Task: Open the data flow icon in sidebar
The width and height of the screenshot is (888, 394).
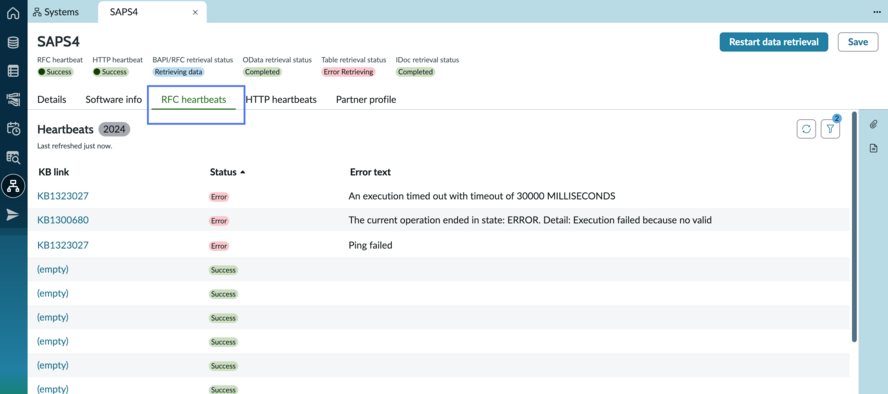Action: point(12,100)
